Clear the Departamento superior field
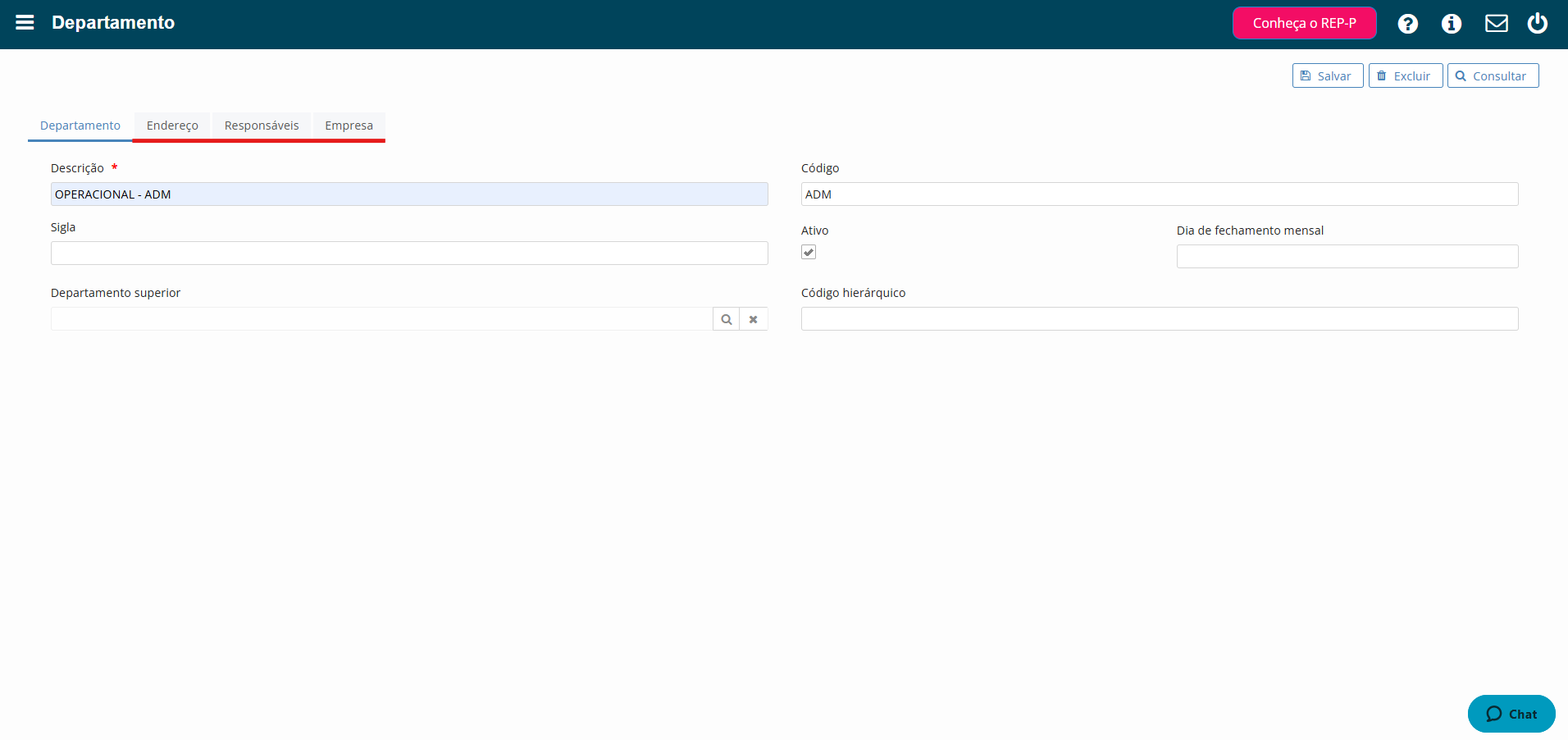This screenshot has width=1568, height=740. click(754, 319)
